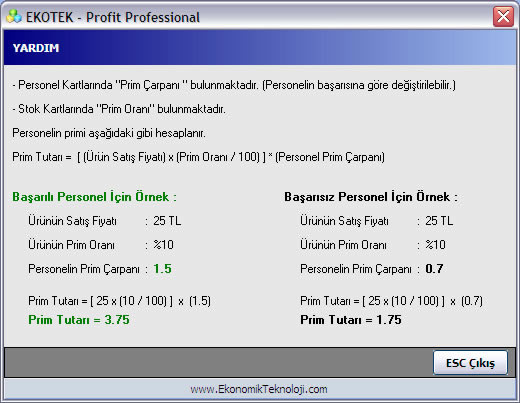Screen dimensions: 520x403
Task: Click the Personelin primi aşağıdaki gibi hesaplanır text
Action: pyautogui.click(x=109, y=133)
